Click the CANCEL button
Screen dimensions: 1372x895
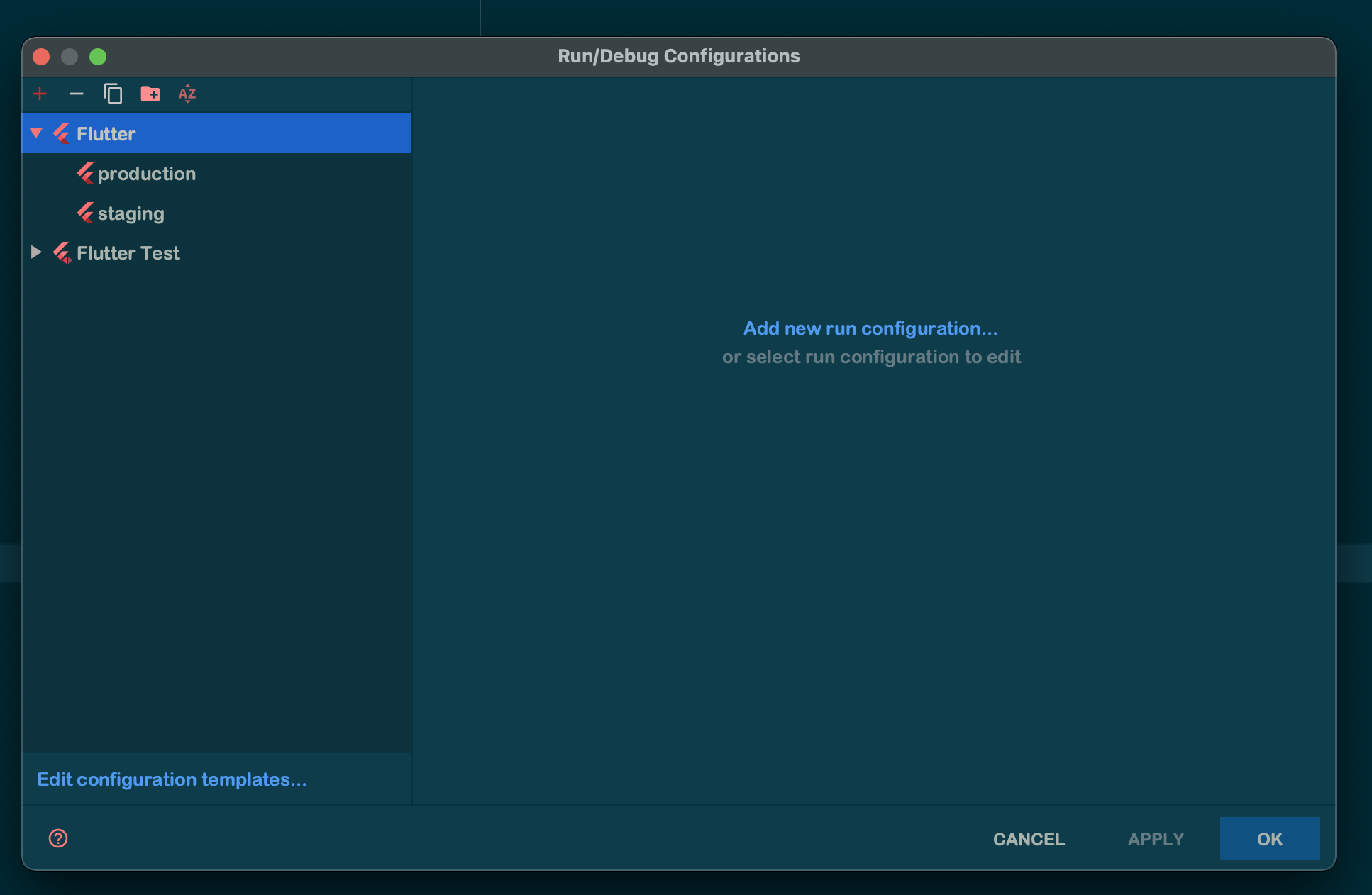click(1029, 839)
